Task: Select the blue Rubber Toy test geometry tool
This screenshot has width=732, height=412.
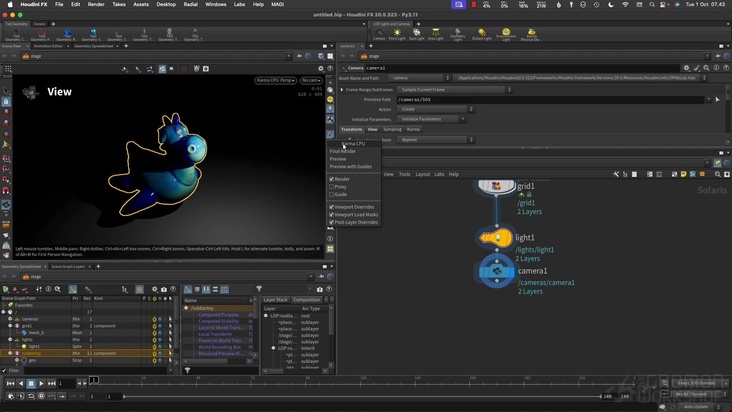Action: point(67,34)
